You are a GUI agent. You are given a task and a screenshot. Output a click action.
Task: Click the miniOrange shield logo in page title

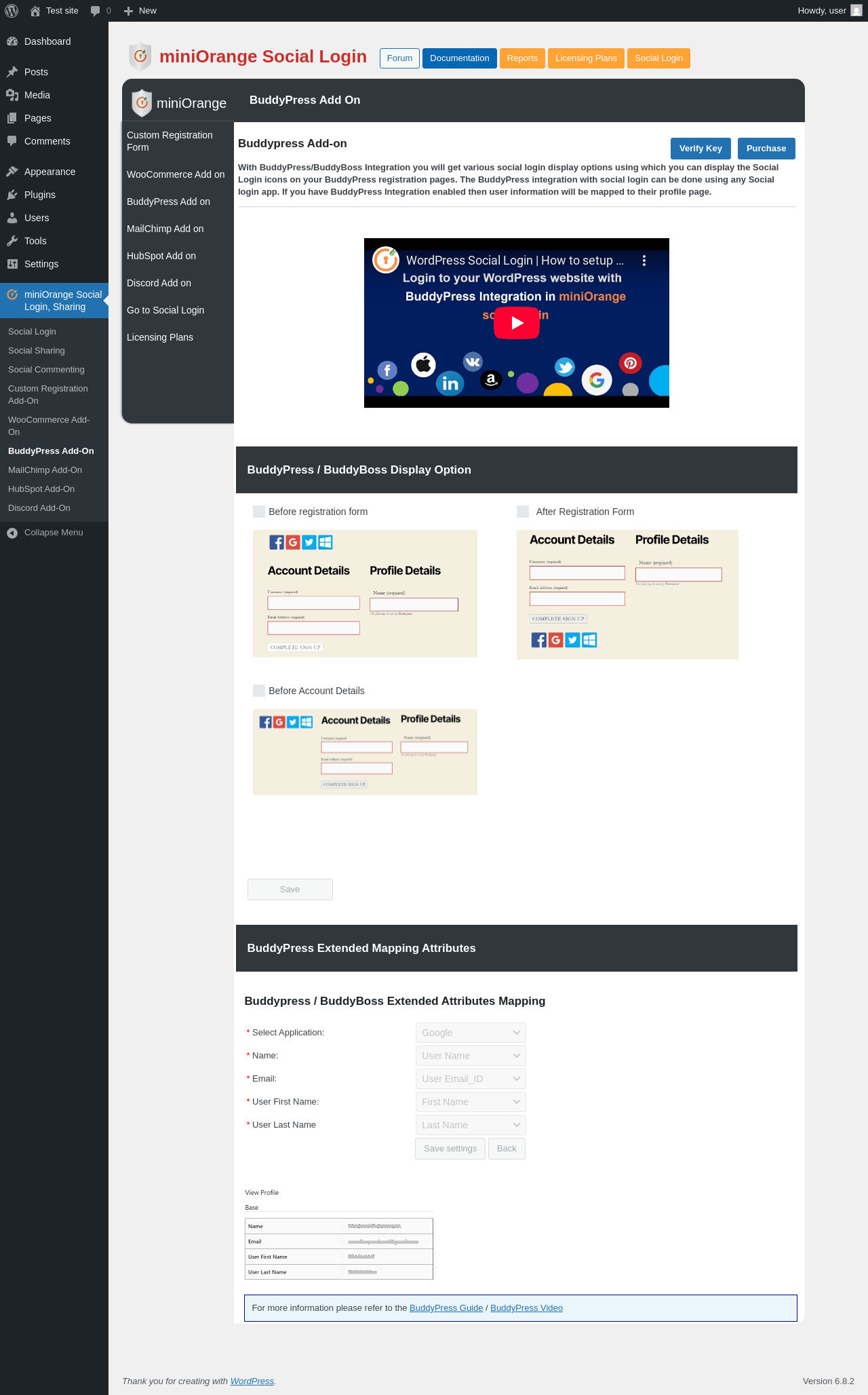140,57
